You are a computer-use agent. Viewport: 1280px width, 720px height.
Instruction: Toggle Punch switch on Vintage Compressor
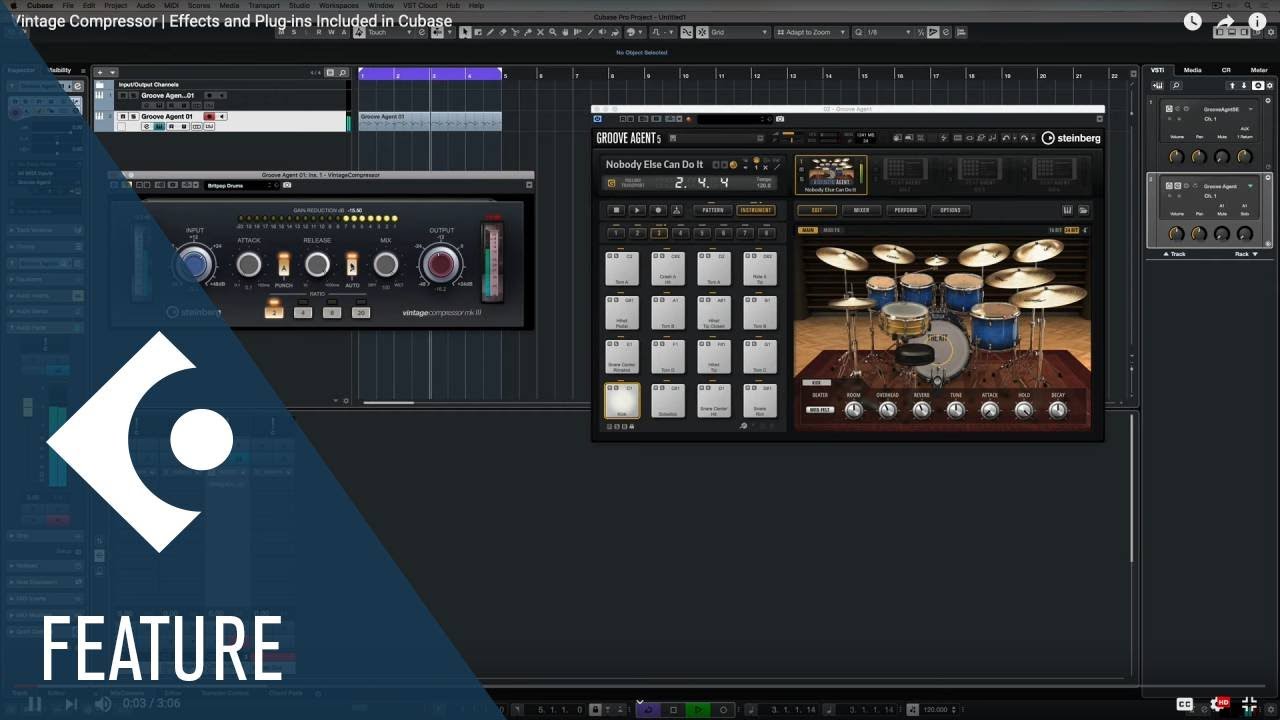pos(284,266)
